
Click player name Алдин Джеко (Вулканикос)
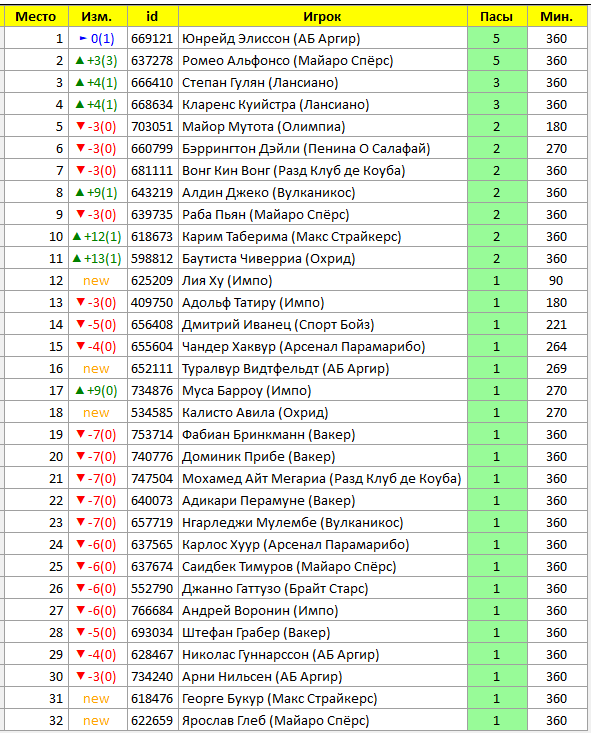pyautogui.click(x=268, y=193)
